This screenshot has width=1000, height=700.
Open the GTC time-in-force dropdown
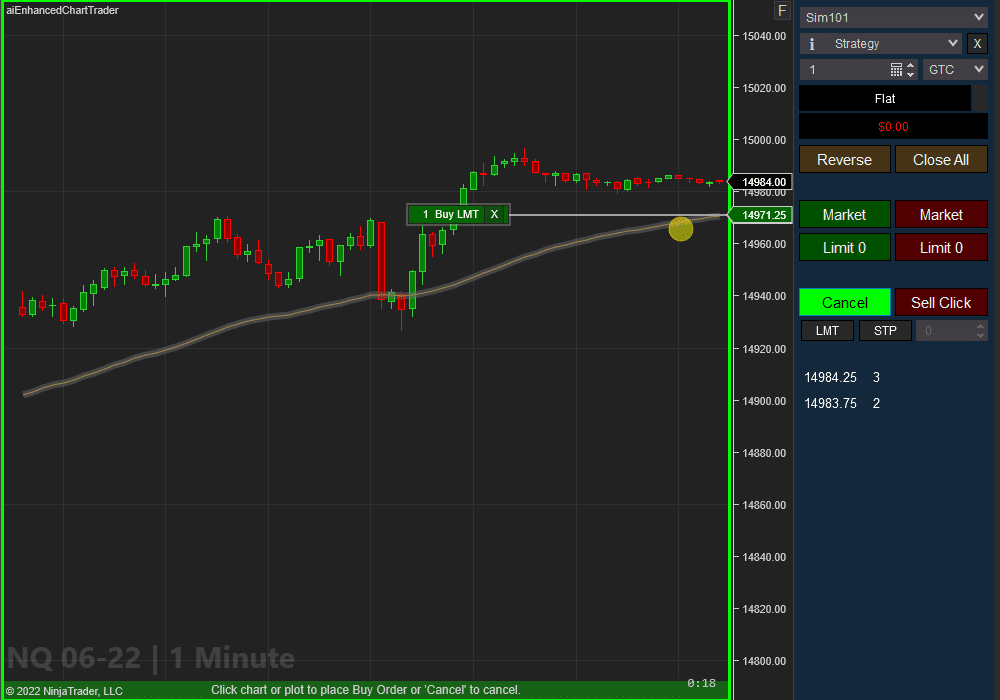[x=954, y=69]
